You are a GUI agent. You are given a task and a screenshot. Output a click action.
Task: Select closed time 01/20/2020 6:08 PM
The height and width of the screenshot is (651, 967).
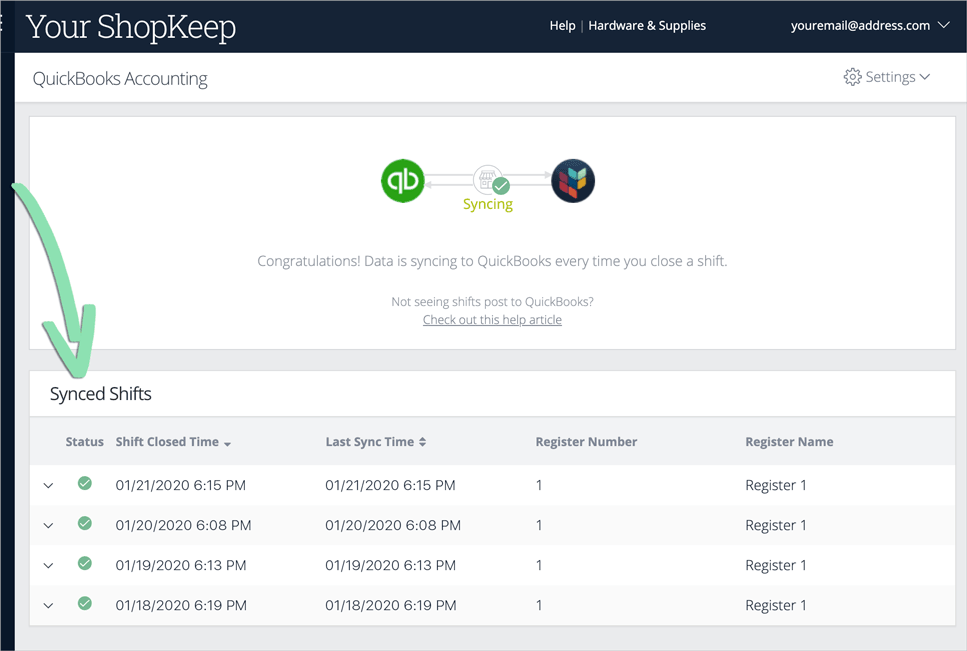183,526
